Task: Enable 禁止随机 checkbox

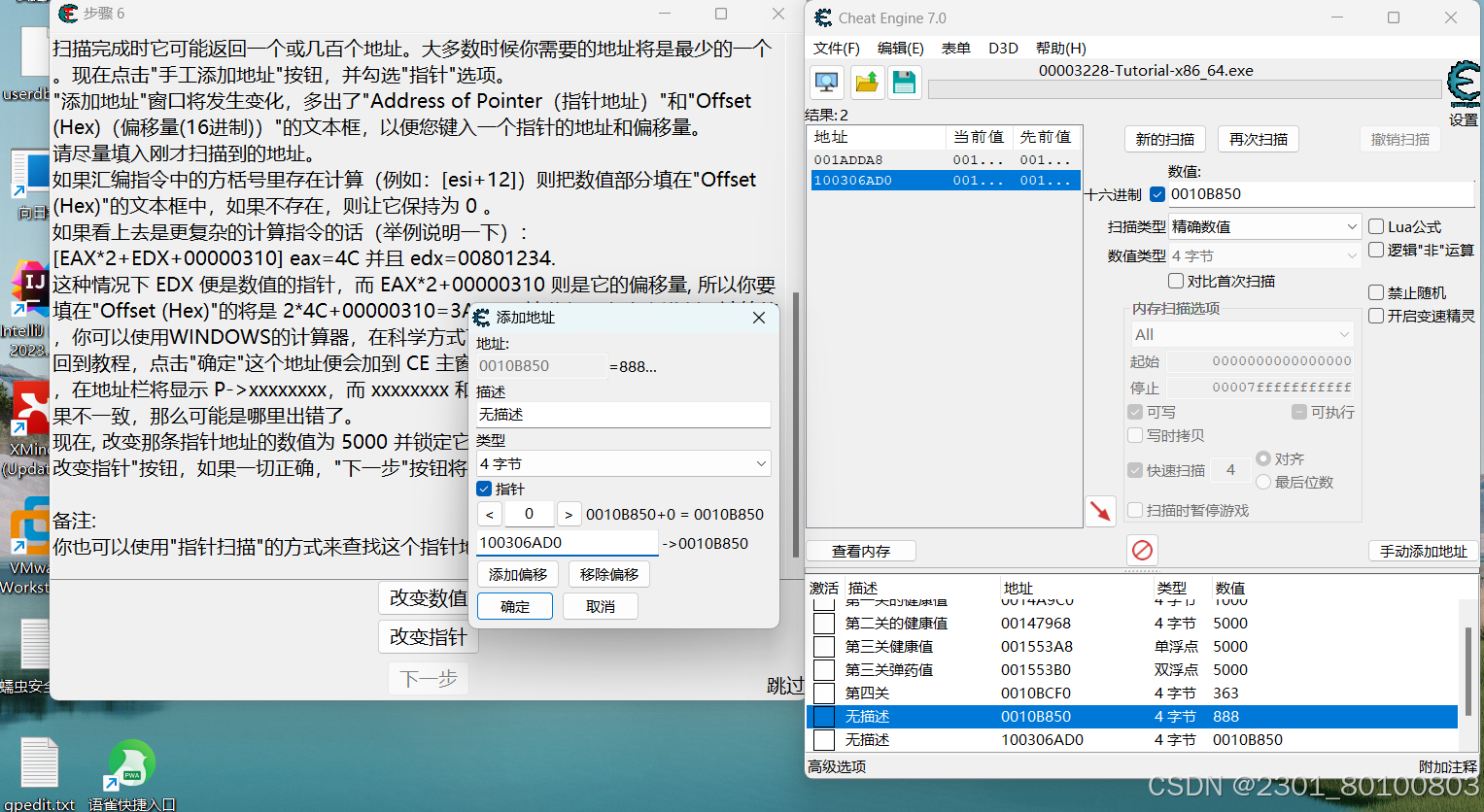Action: point(1376,292)
